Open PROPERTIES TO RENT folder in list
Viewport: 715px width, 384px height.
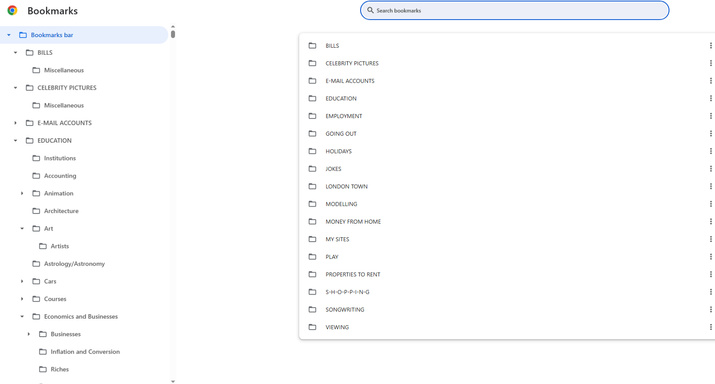pyautogui.click(x=352, y=274)
